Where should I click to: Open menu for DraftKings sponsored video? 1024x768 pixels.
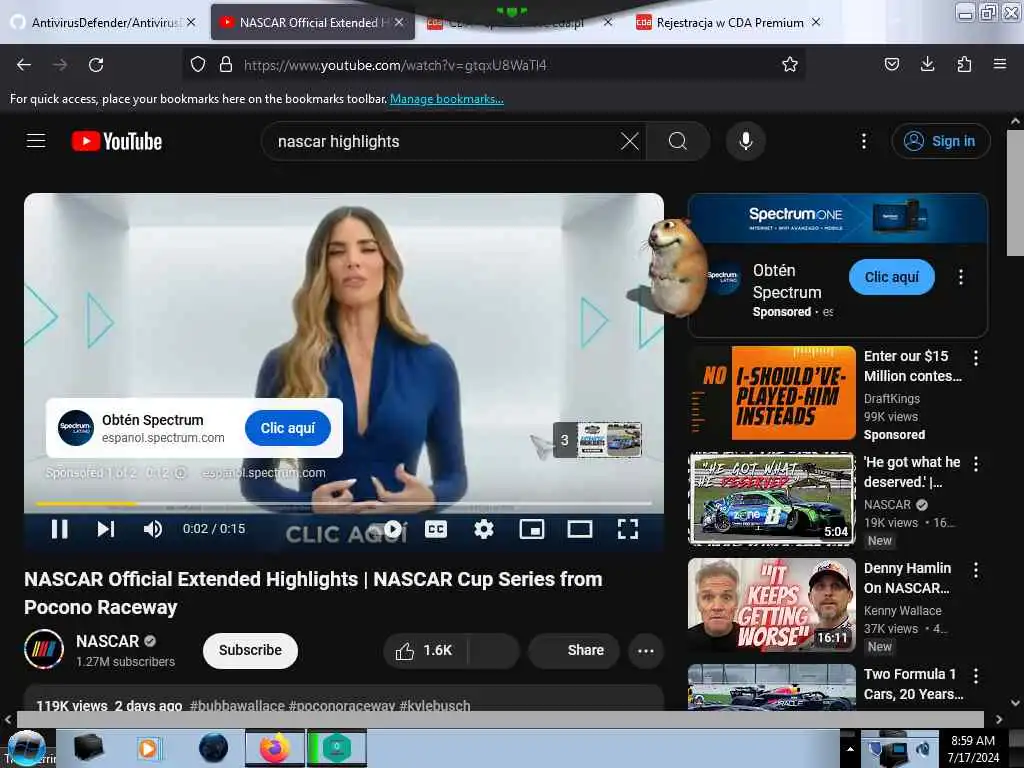coord(976,358)
